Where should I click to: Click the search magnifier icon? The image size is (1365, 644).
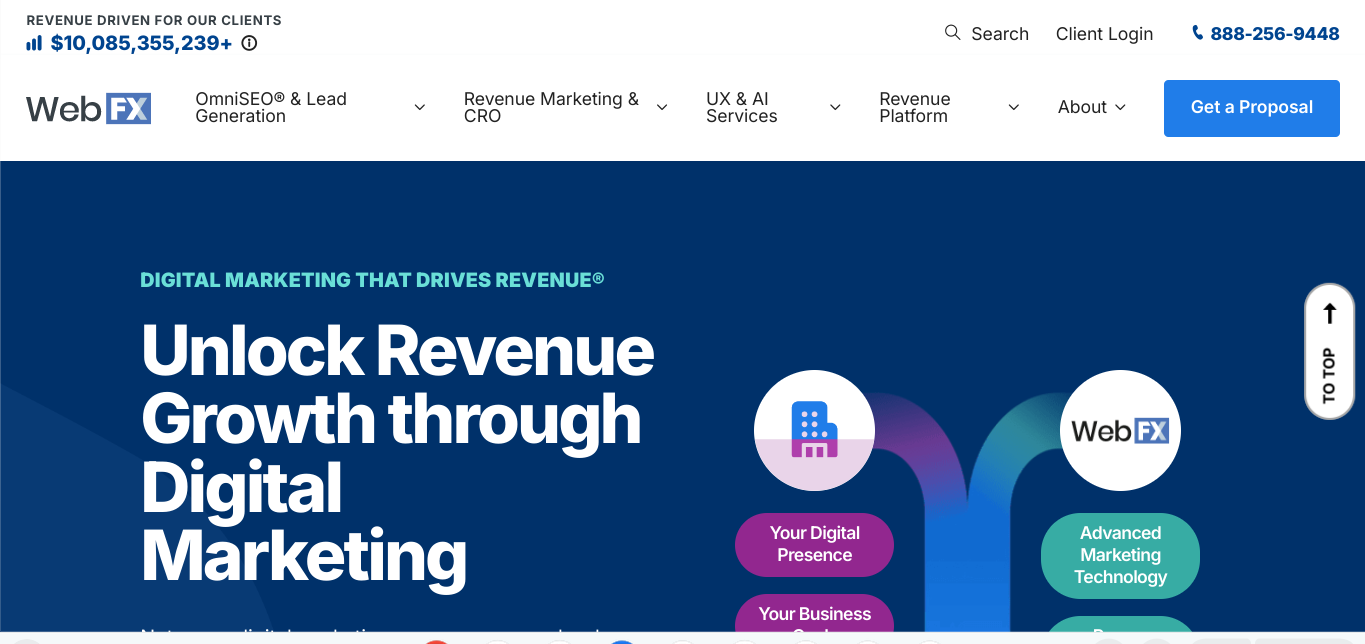952,32
